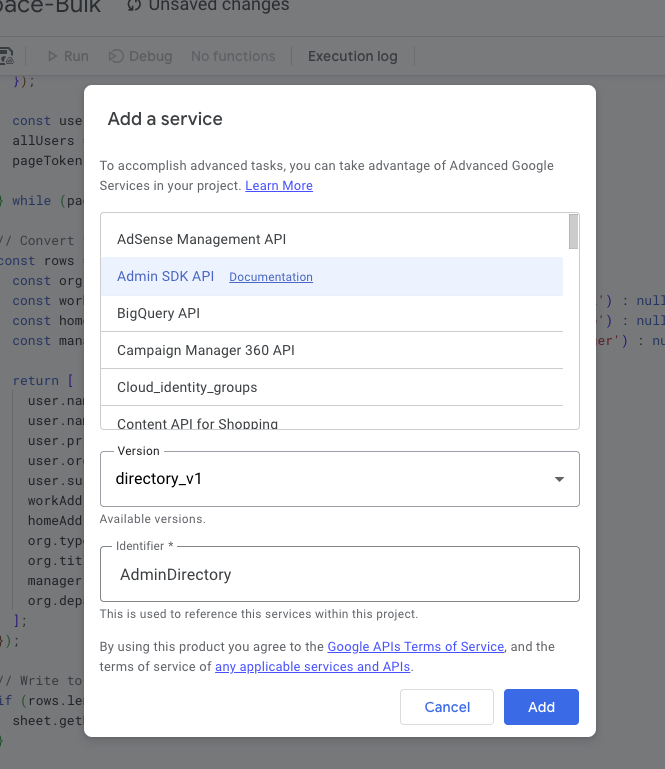This screenshot has width=665, height=769.
Task: Open Google APIs Terms of Service link
Action: point(415,647)
